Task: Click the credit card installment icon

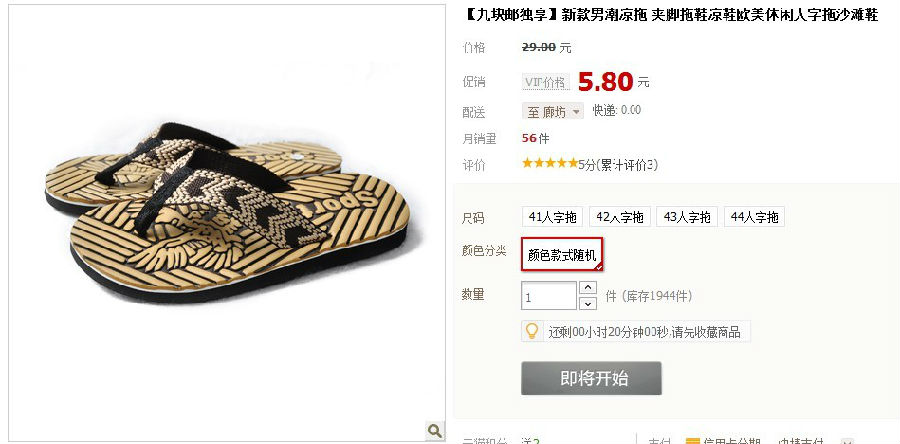Action: [693, 441]
